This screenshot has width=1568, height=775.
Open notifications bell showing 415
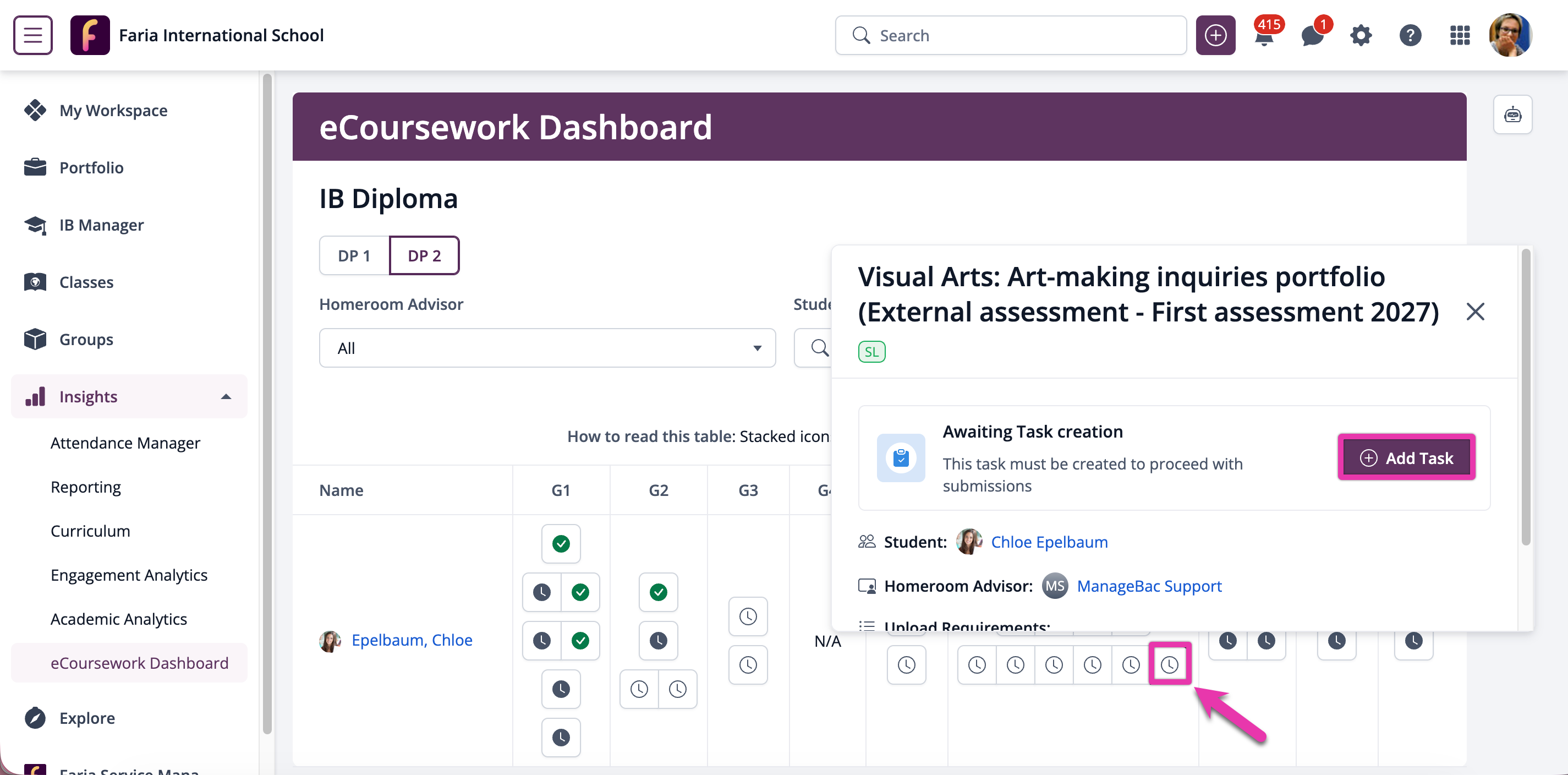click(1265, 35)
